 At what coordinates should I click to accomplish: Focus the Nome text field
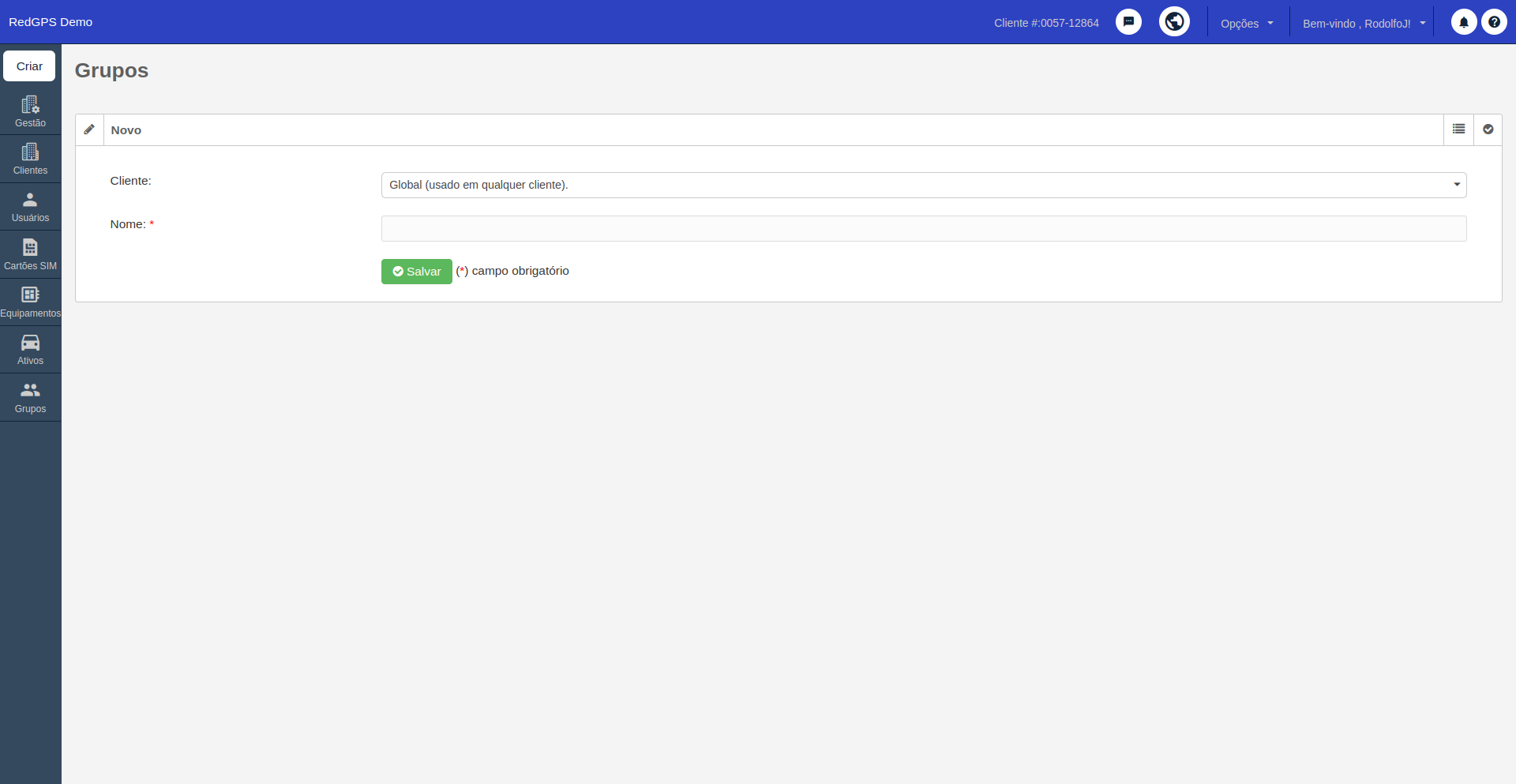tap(923, 228)
